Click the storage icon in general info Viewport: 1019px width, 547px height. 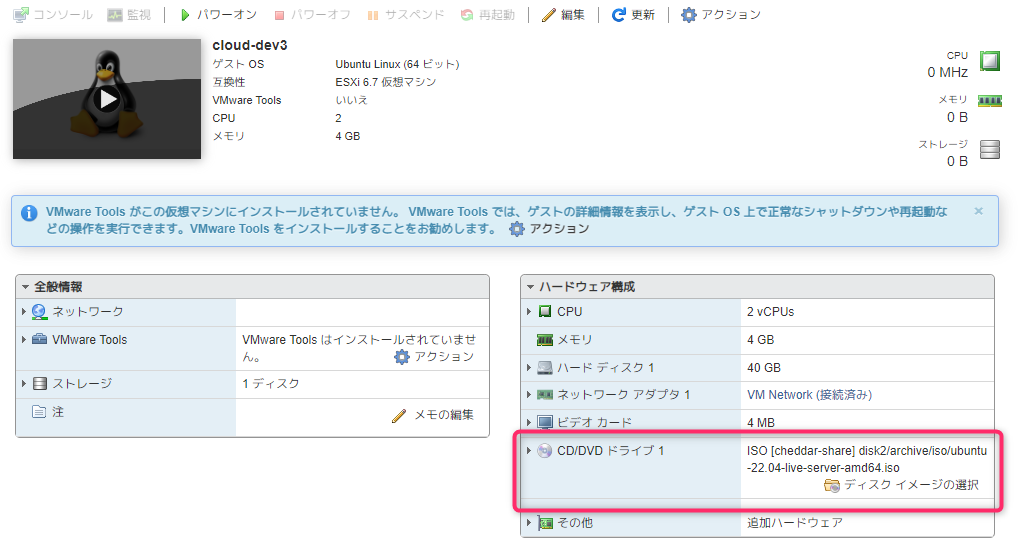tap(40, 384)
